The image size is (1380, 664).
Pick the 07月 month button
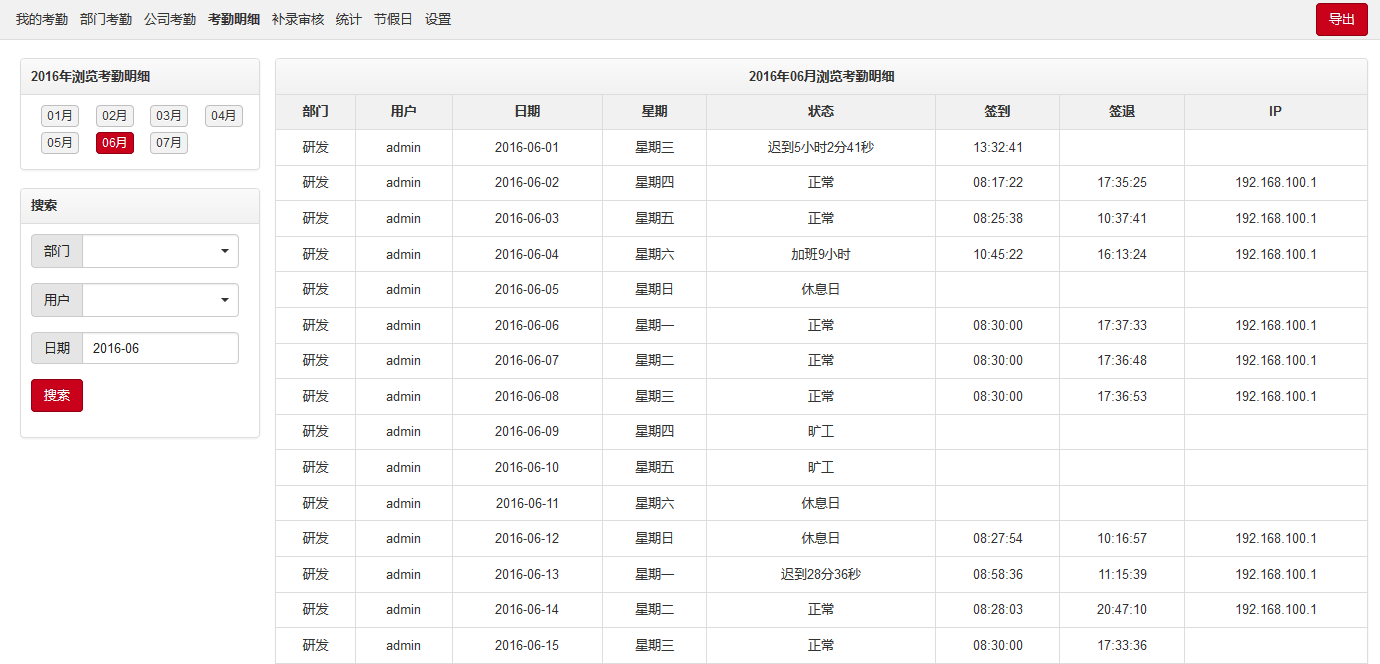coord(169,143)
